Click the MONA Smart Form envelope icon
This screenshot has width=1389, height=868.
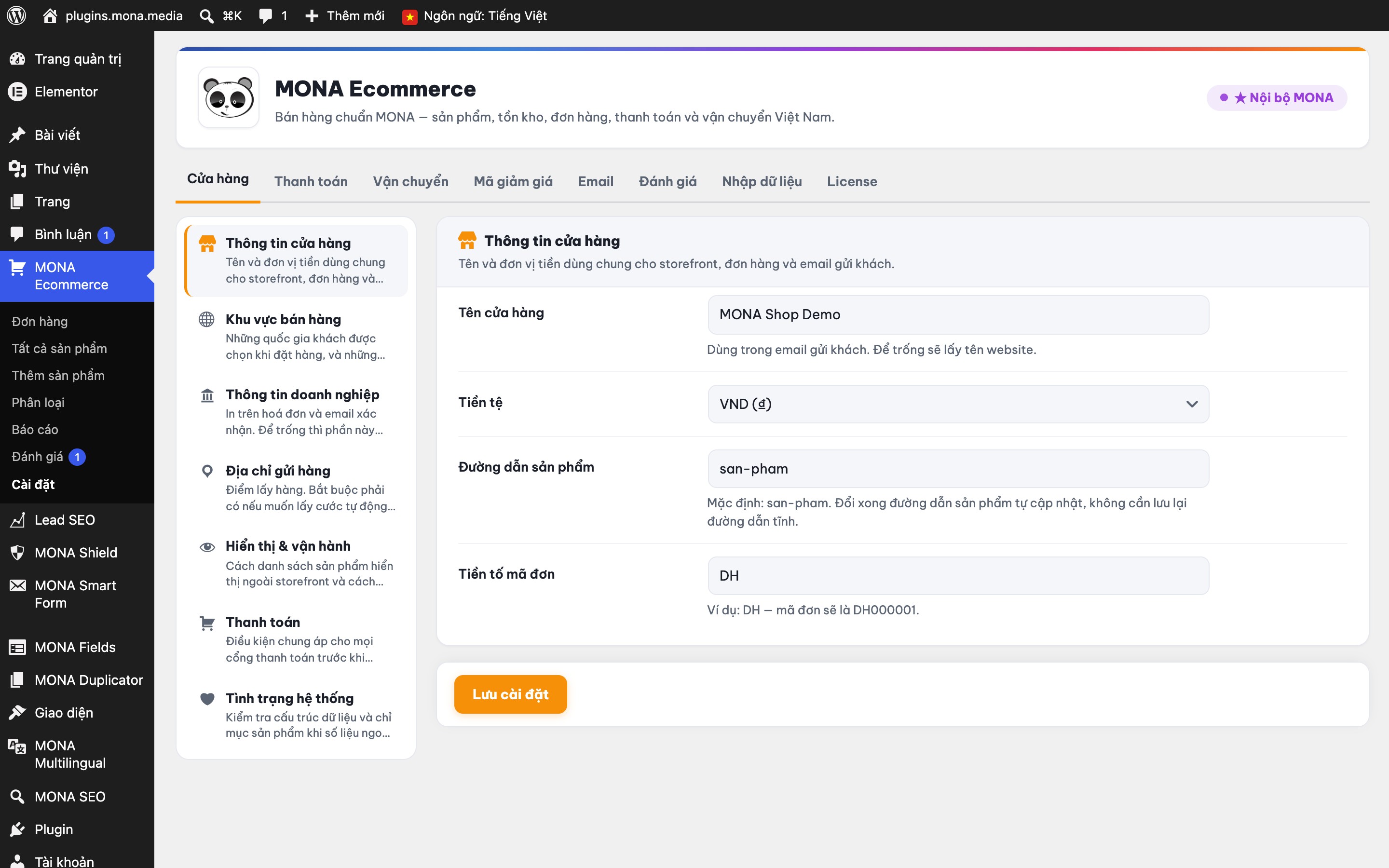17,585
